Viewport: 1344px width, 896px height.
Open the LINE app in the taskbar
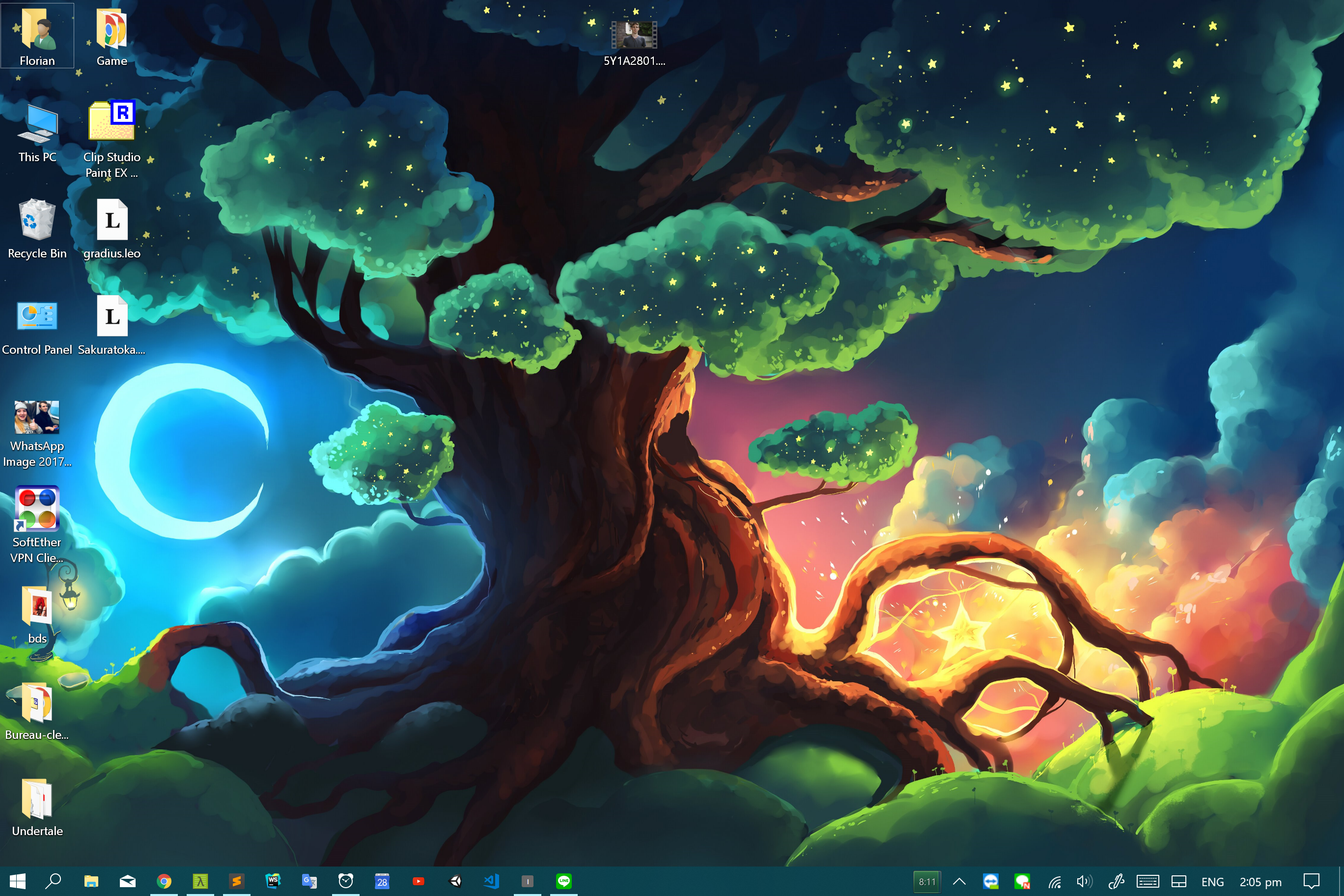coord(564,881)
